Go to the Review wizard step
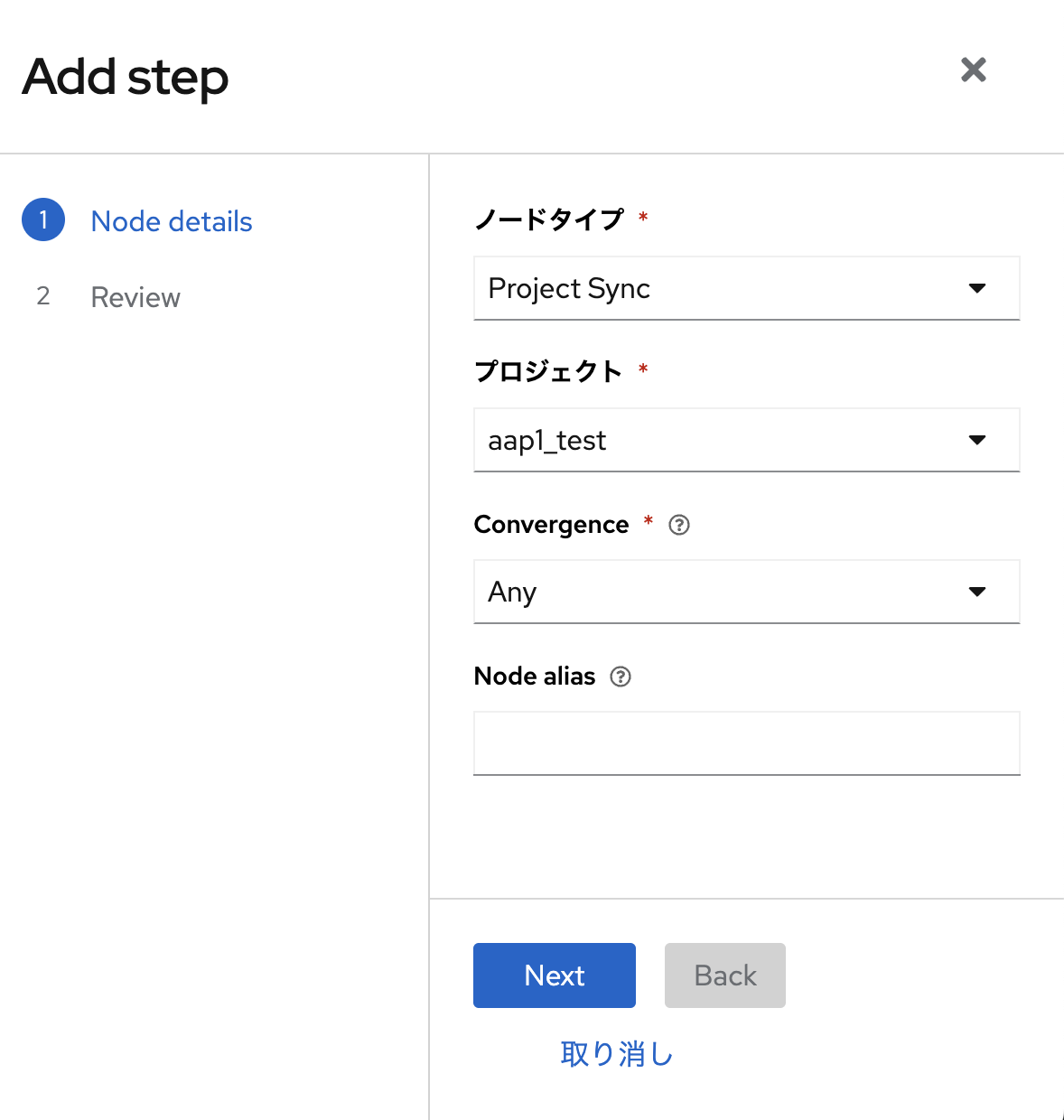The width and height of the screenshot is (1064, 1120). pos(135,297)
